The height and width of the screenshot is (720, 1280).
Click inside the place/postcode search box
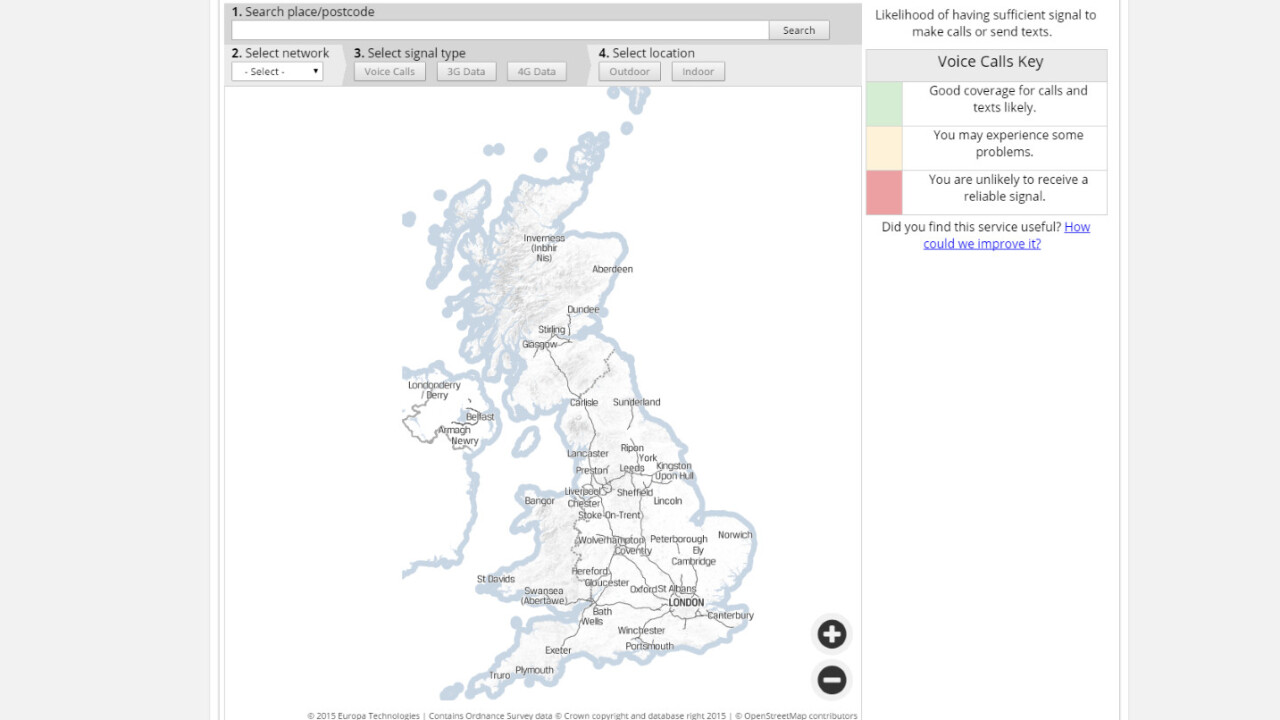coord(500,29)
